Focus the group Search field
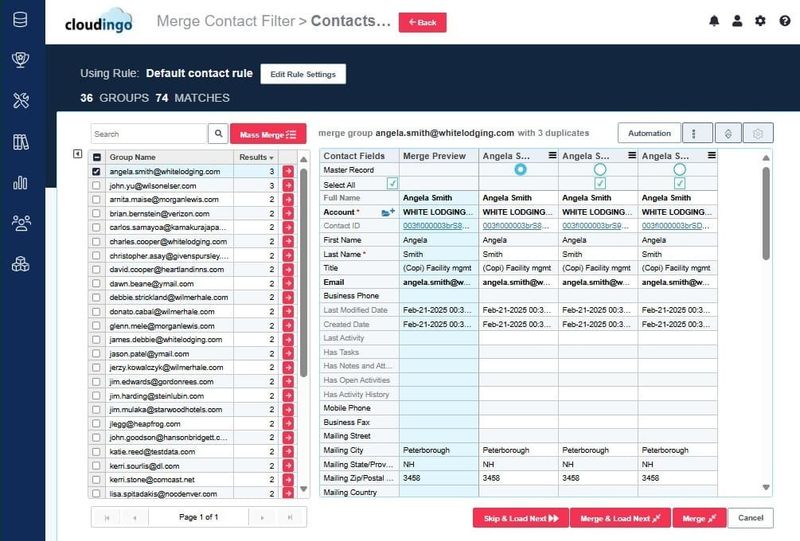Image resolution: width=800 pixels, height=541 pixels. [149, 134]
